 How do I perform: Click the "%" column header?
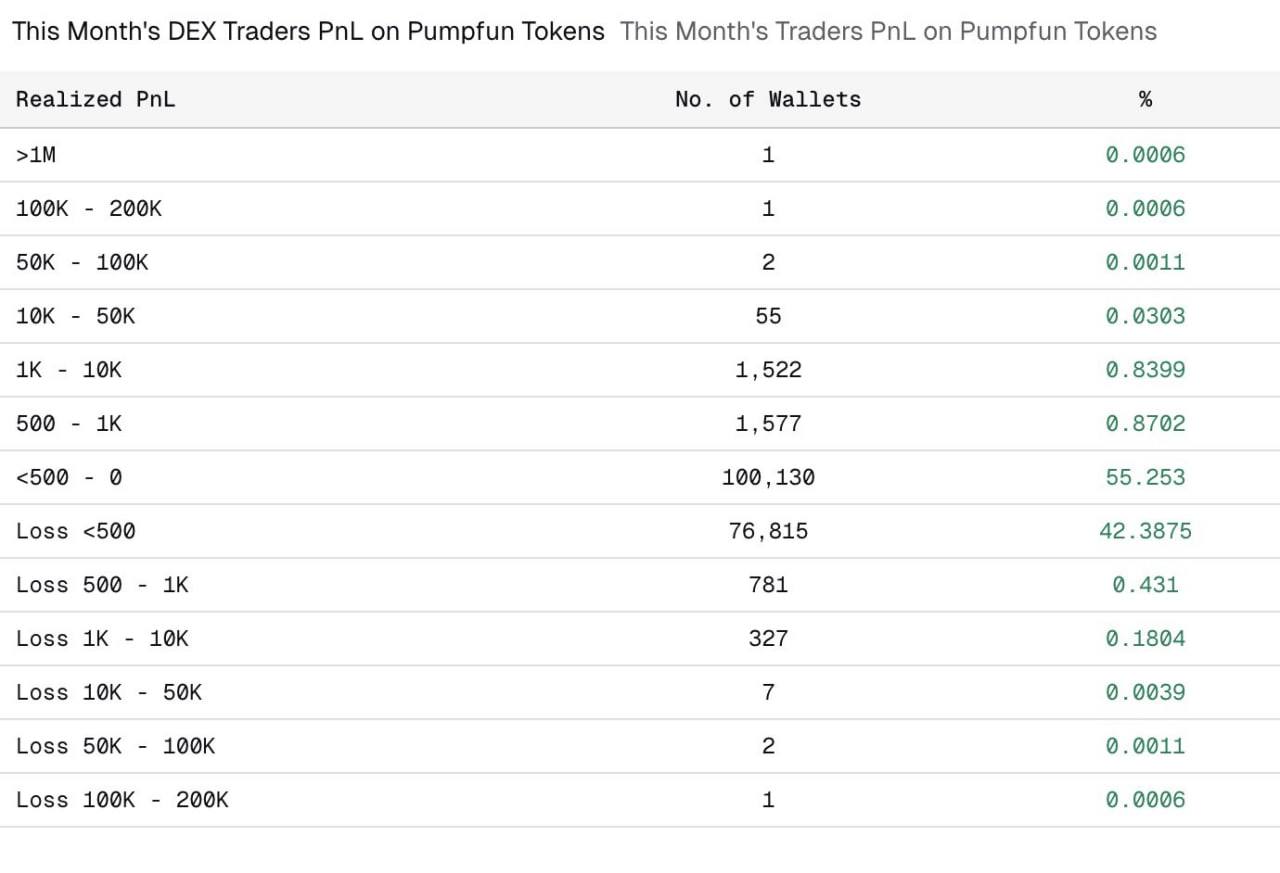point(1145,99)
